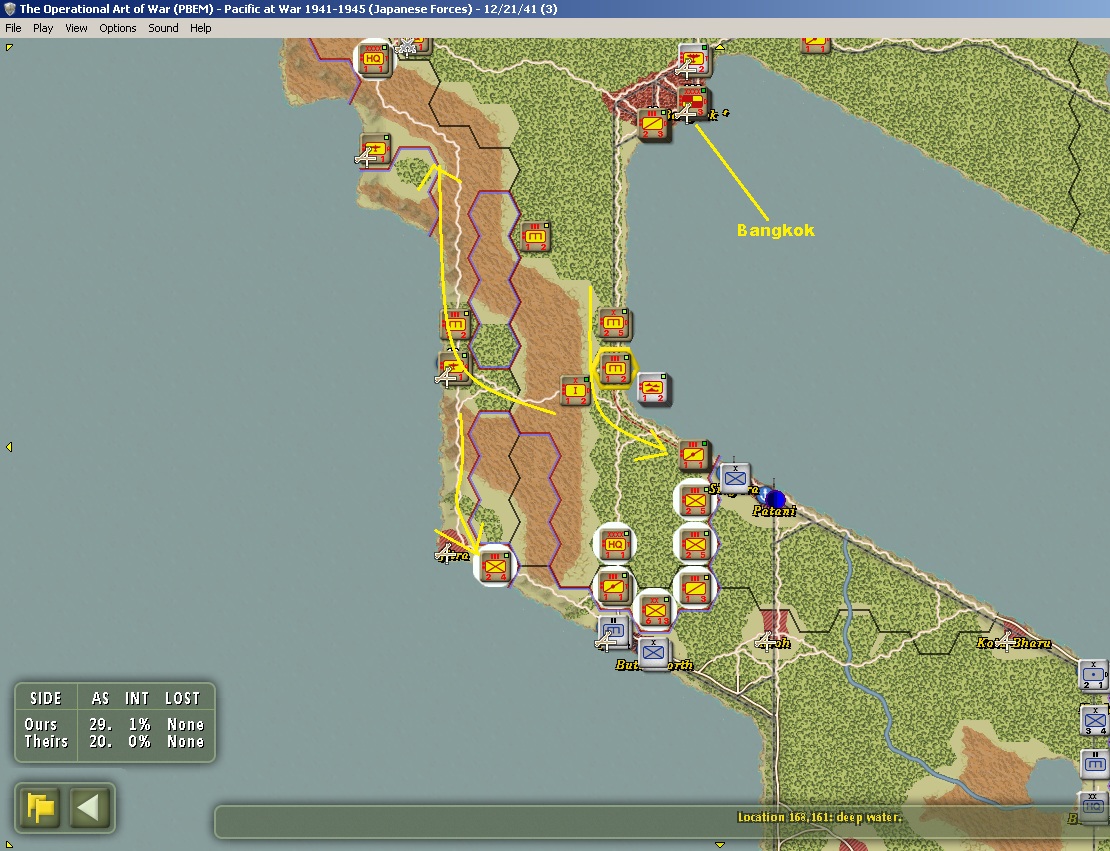
Task: Select the red XXXX unit in Bangkok
Action: pos(693,103)
